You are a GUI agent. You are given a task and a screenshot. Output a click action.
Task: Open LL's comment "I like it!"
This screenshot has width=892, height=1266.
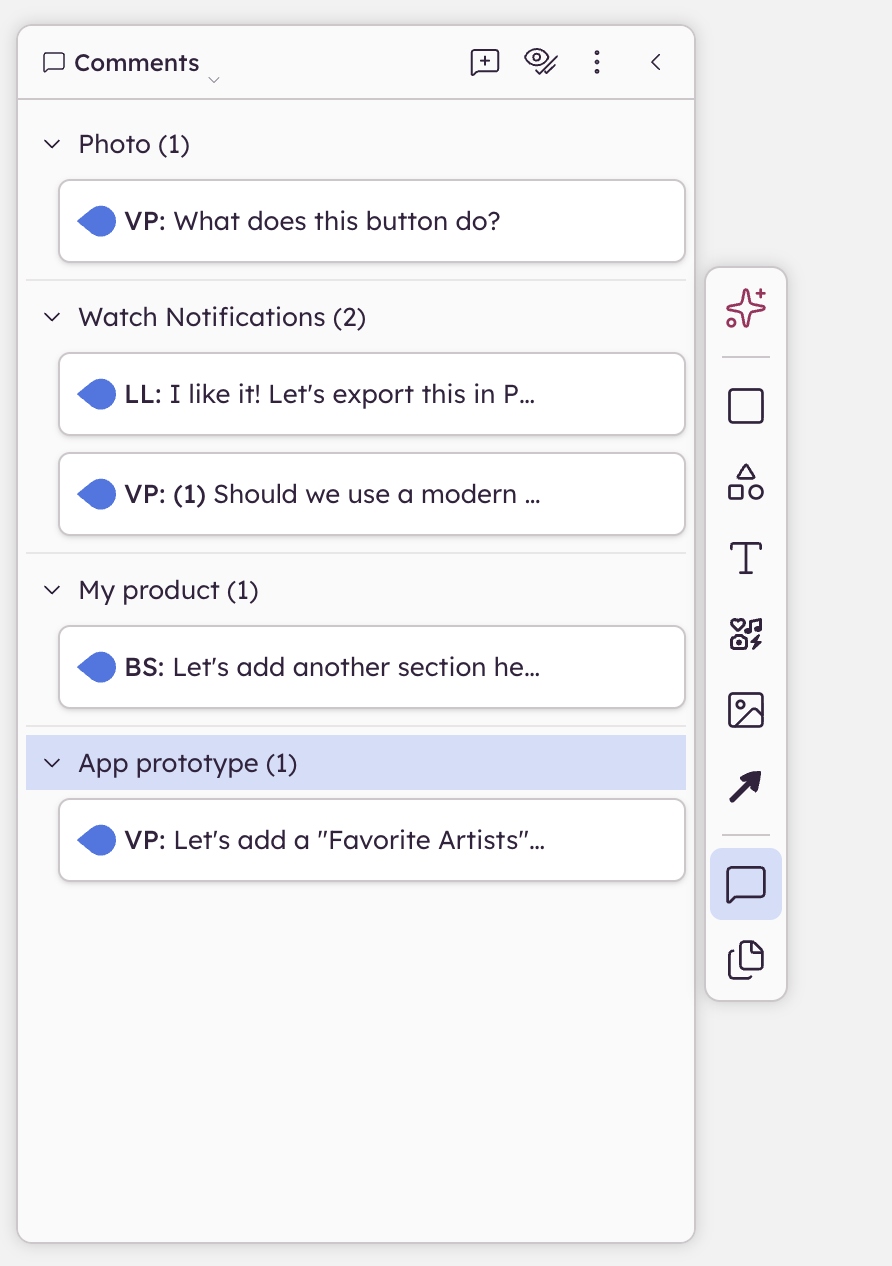coord(372,394)
